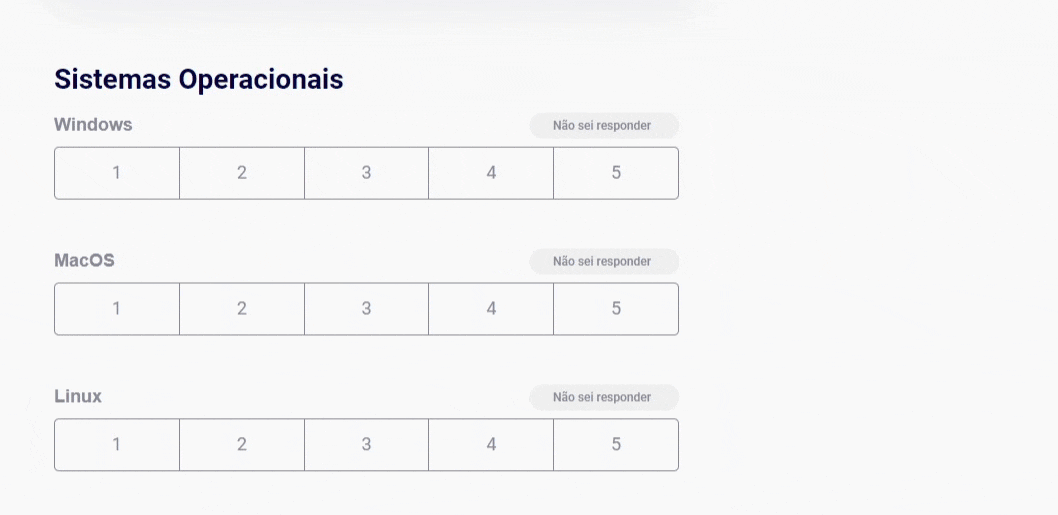This screenshot has width=1058, height=515.
Task: Rate Windows as 1
Action: pyautogui.click(x=117, y=173)
